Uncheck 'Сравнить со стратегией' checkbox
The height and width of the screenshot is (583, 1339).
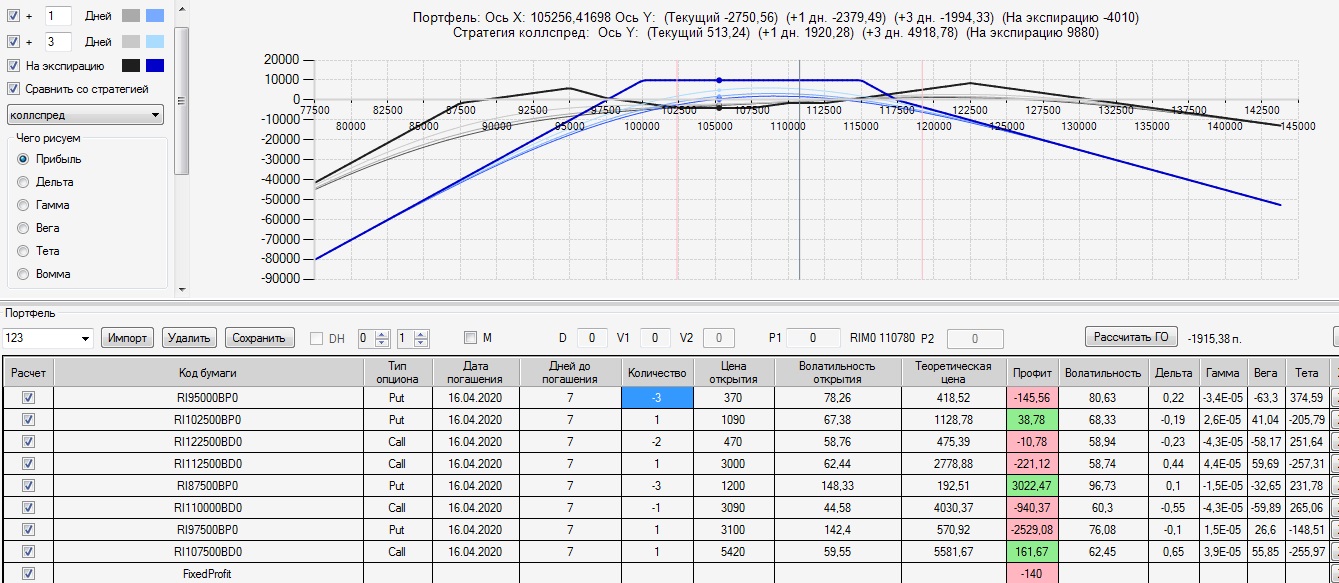click(13, 89)
